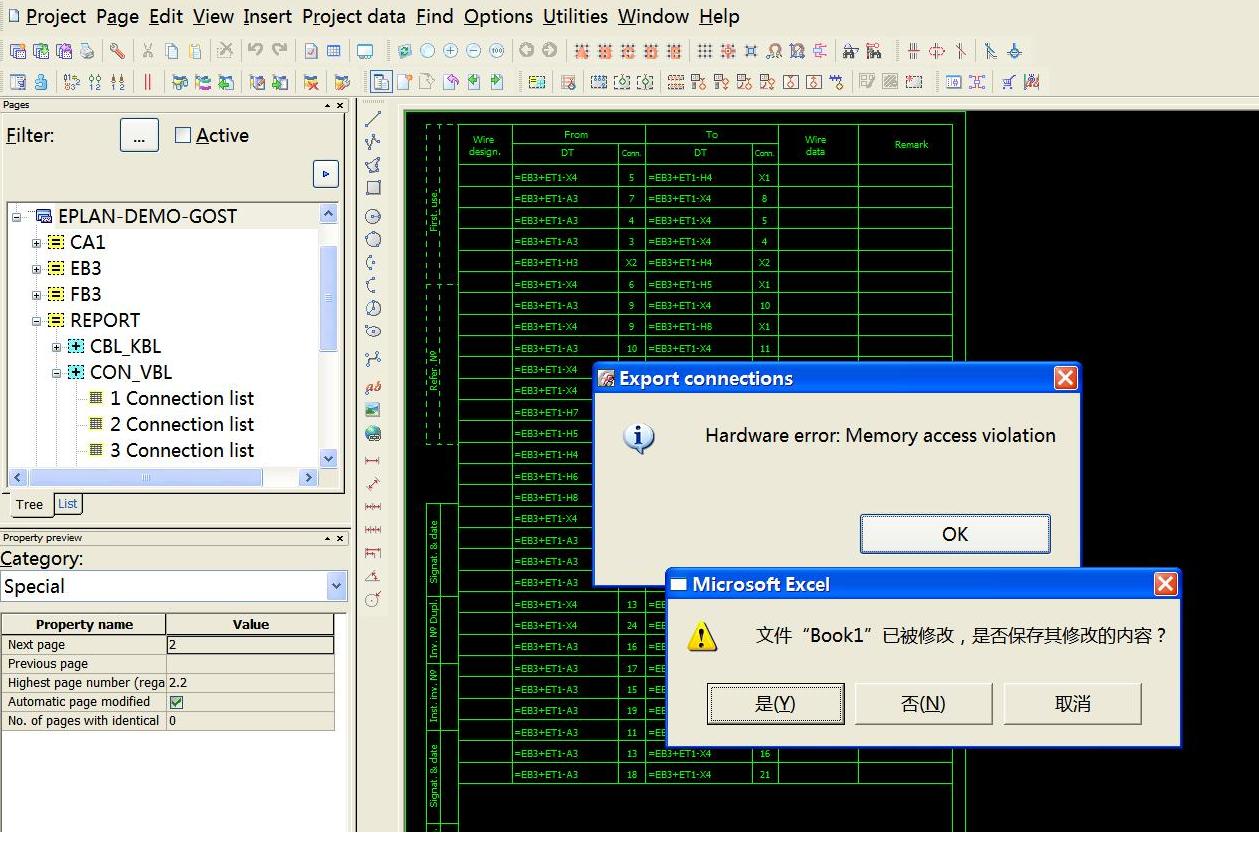Select the Text 'ab' tool

point(373,387)
